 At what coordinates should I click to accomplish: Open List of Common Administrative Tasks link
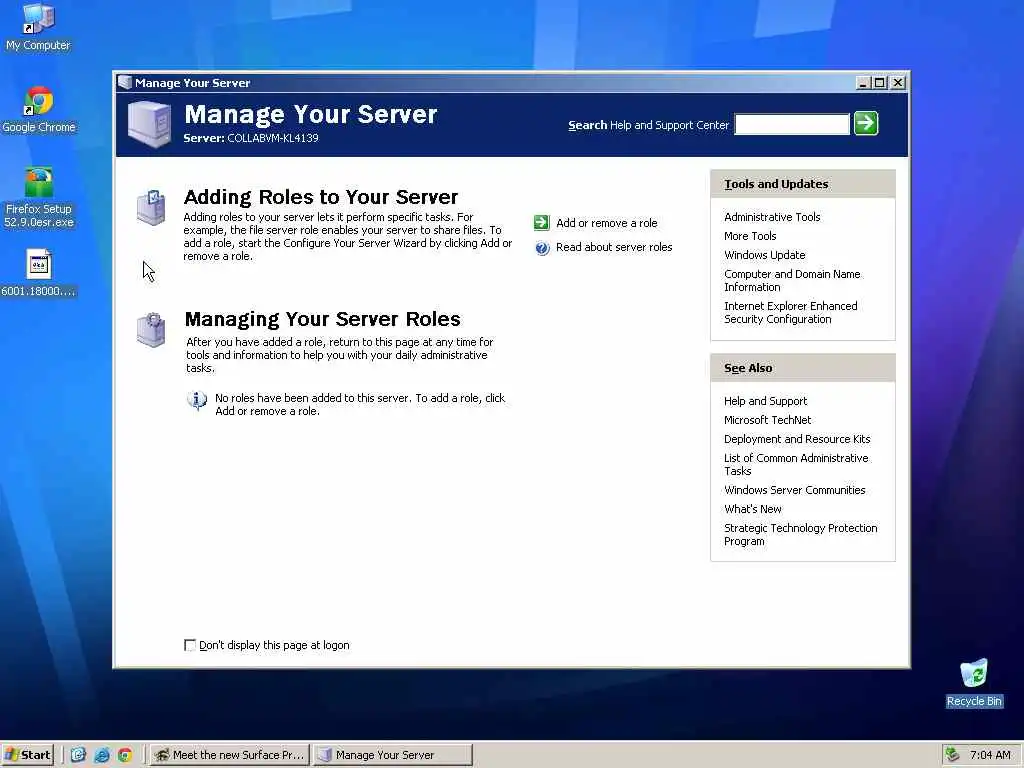pyautogui.click(x=796, y=464)
